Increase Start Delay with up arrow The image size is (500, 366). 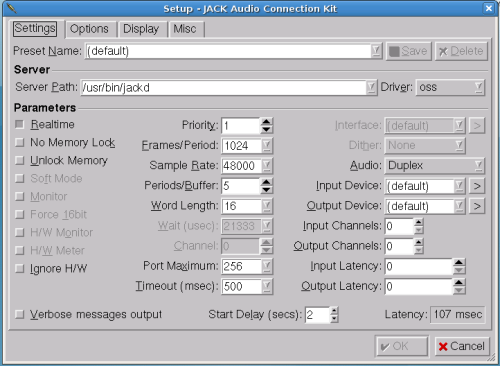pos(334,311)
